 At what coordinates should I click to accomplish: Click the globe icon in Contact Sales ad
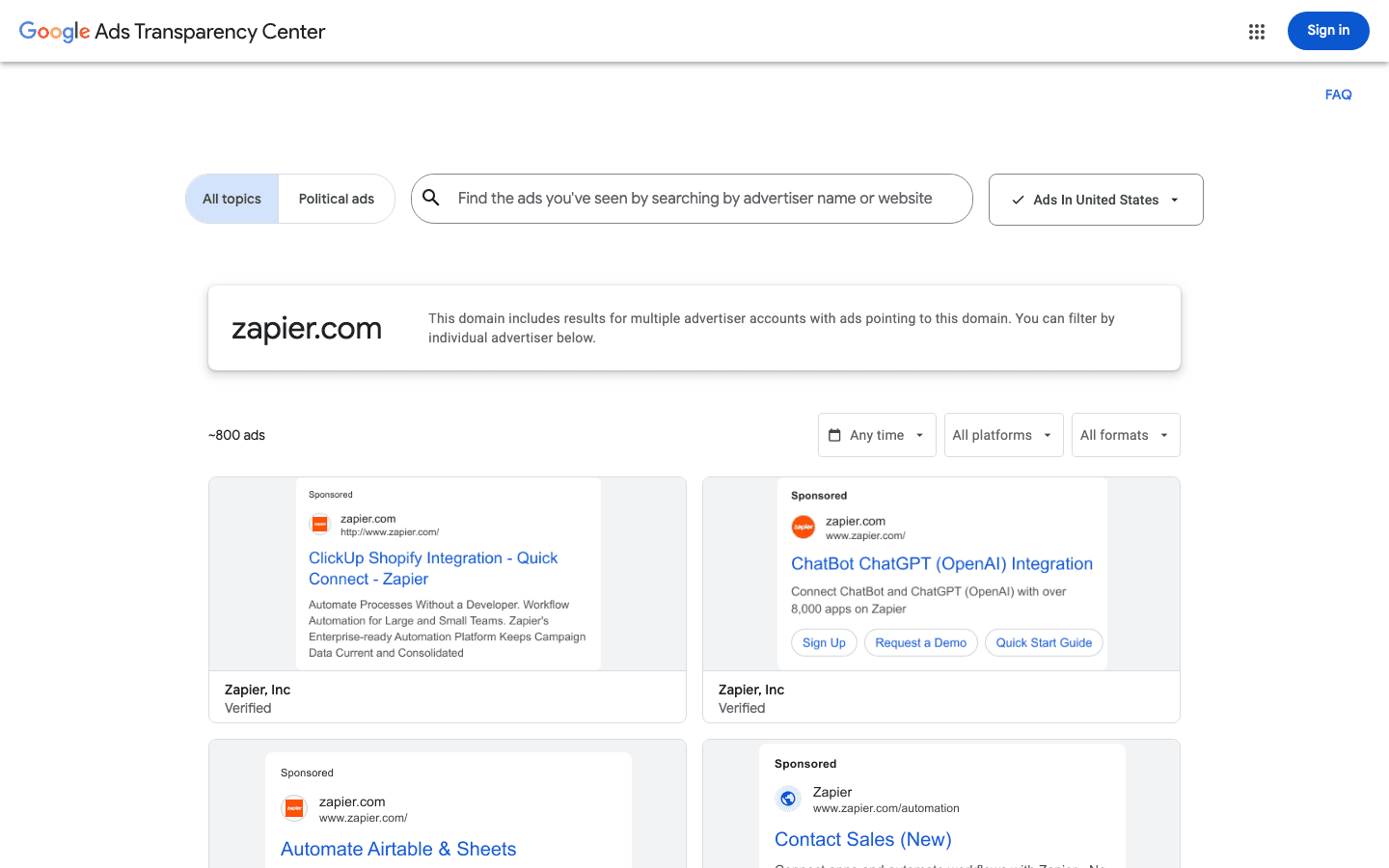[788, 799]
